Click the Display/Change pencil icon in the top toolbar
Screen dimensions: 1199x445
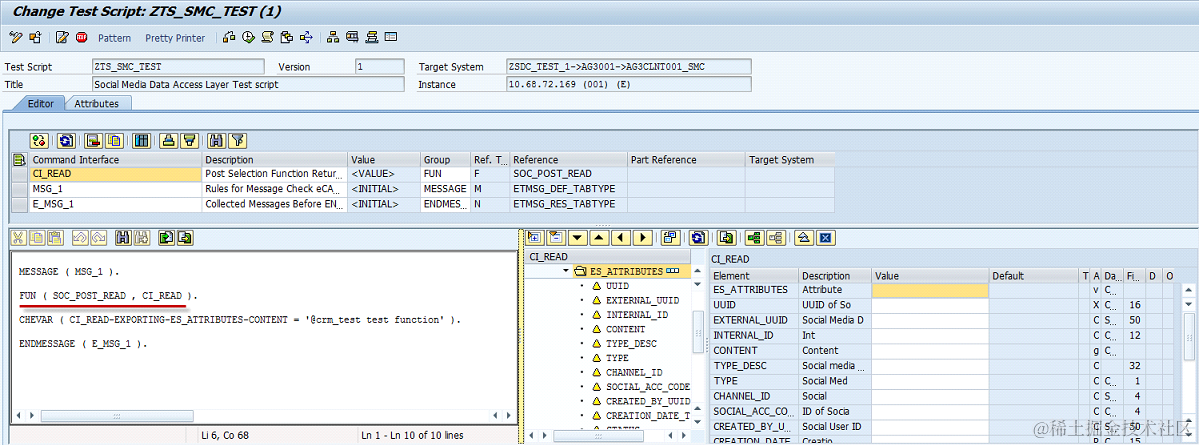[x=15, y=37]
